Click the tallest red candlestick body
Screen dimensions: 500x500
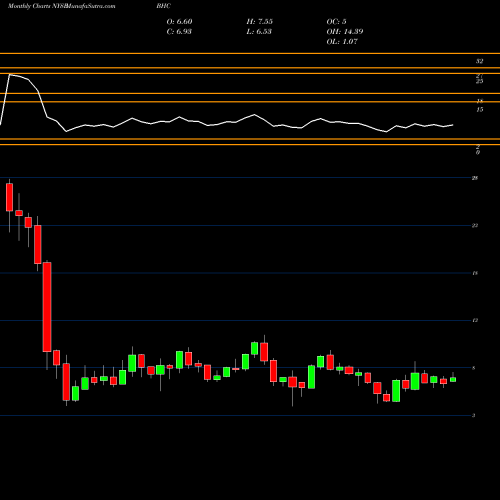tap(47, 307)
